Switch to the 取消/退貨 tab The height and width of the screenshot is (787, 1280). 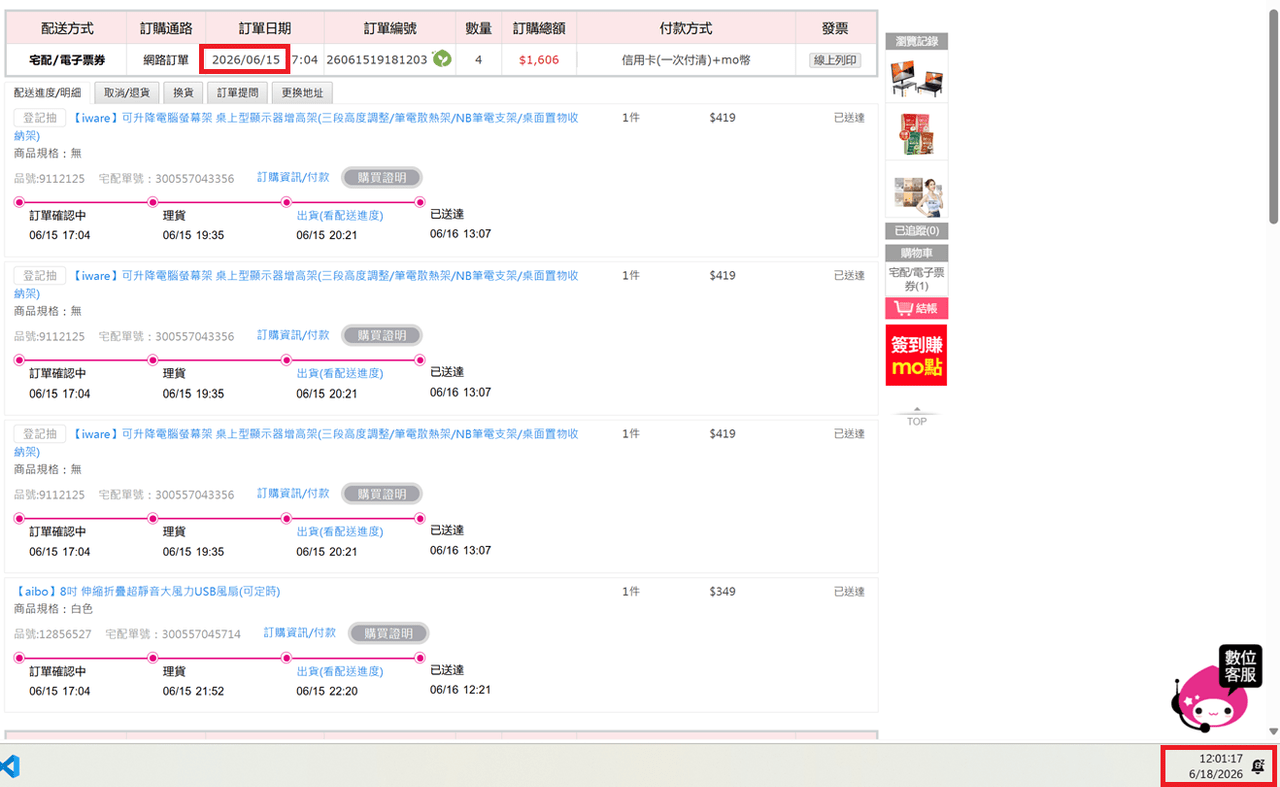coord(127,93)
